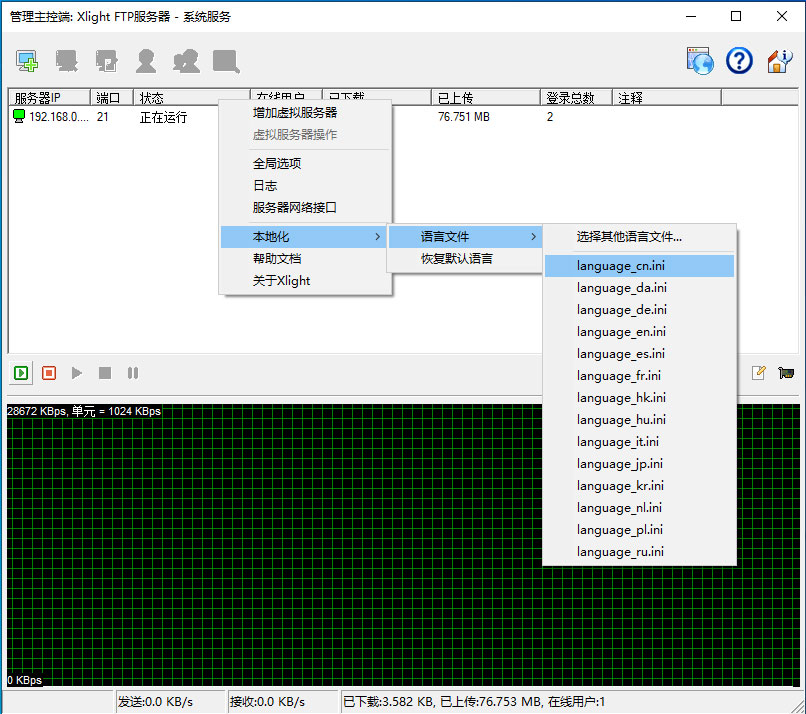Open the notepad log icon
Viewport: 806px width, 714px height.
pos(759,373)
